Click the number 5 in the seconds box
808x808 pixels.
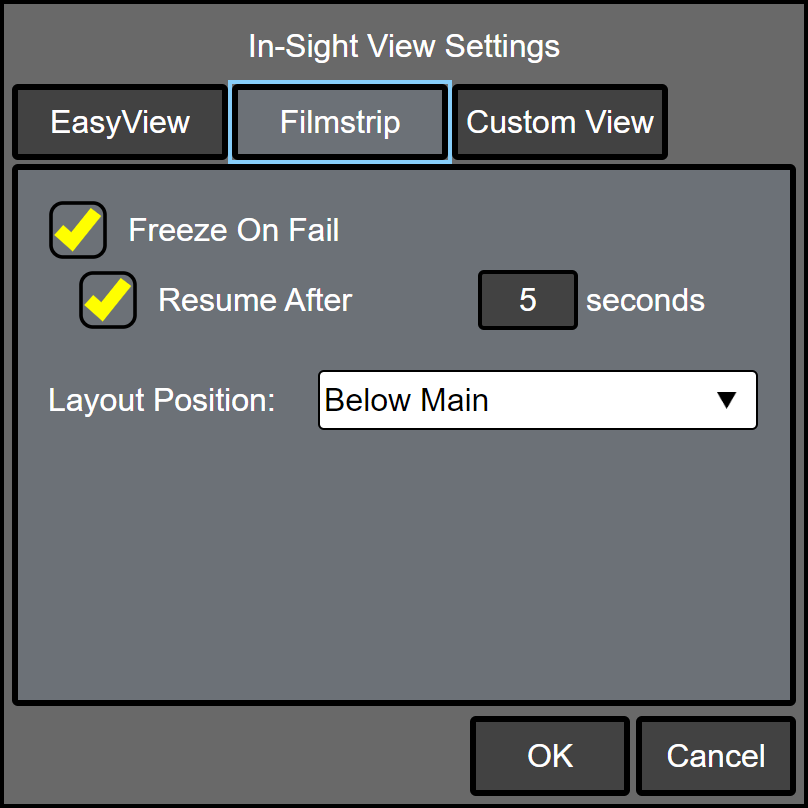tap(528, 300)
